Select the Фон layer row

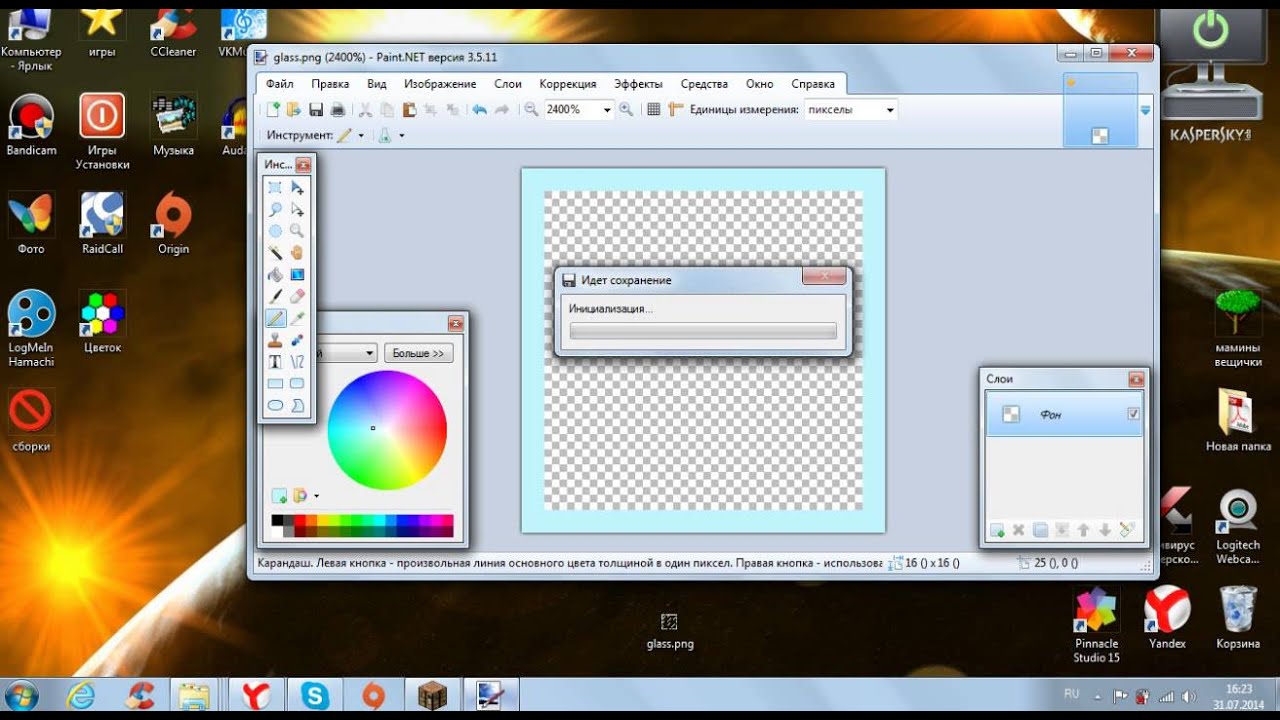coord(1064,414)
